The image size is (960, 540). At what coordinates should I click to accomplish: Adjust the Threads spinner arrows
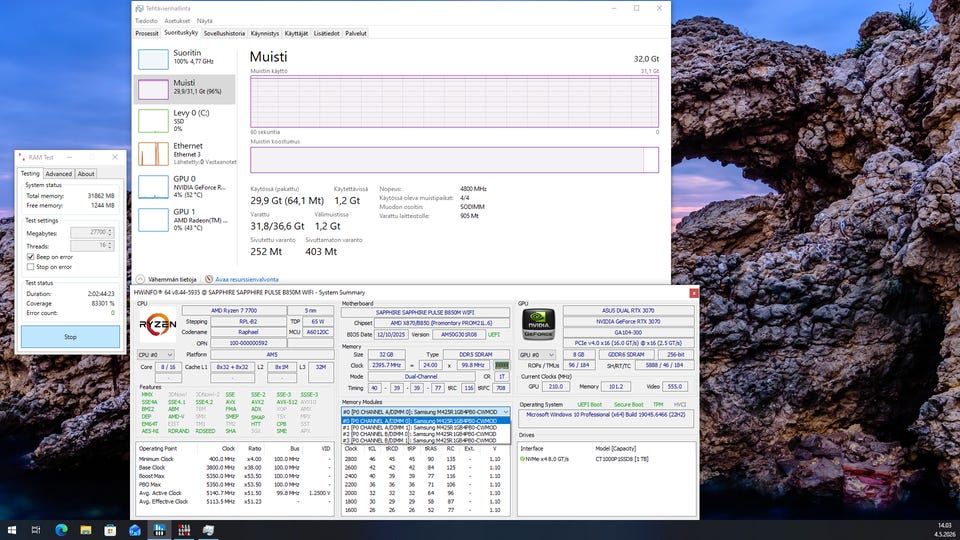click(x=110, y=246)
